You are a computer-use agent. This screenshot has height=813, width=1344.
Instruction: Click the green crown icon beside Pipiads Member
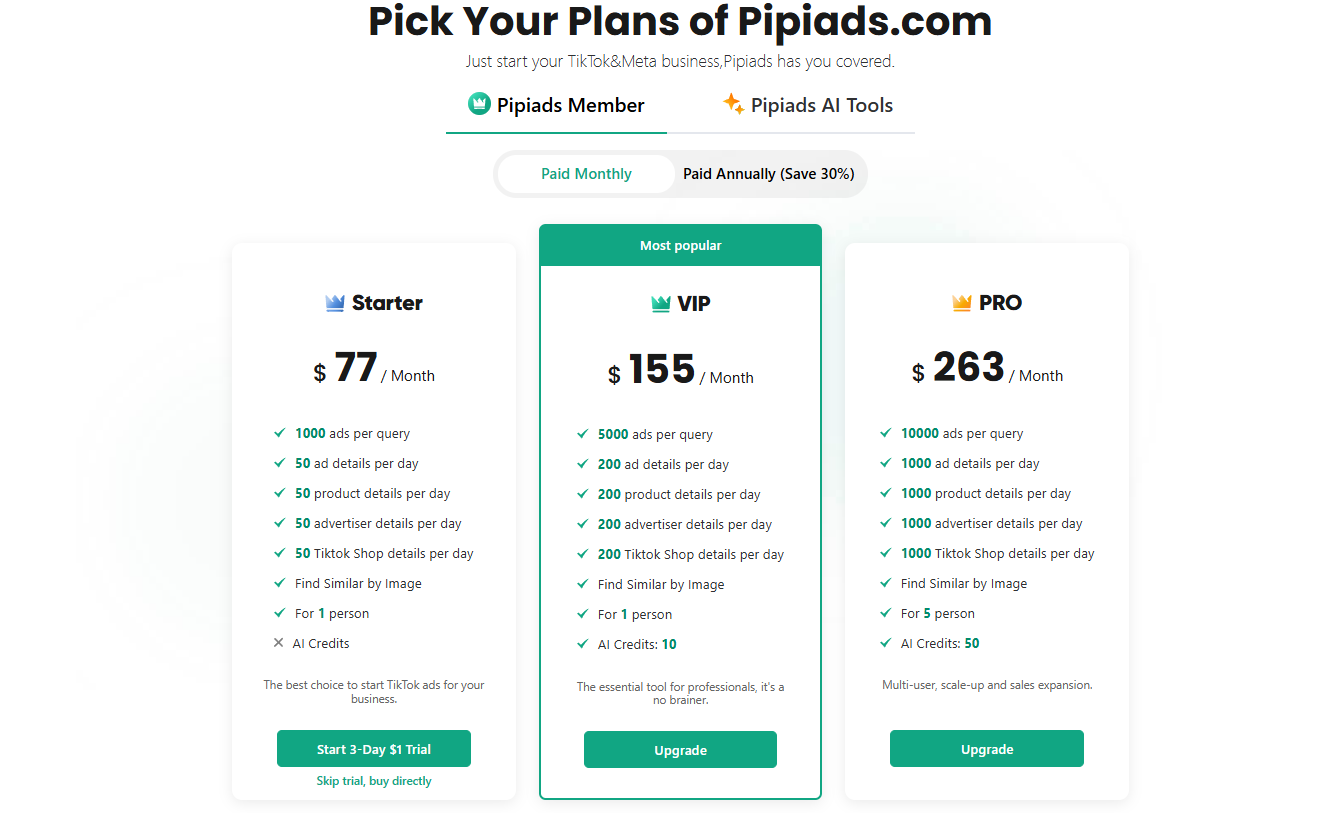click(479, 104)
